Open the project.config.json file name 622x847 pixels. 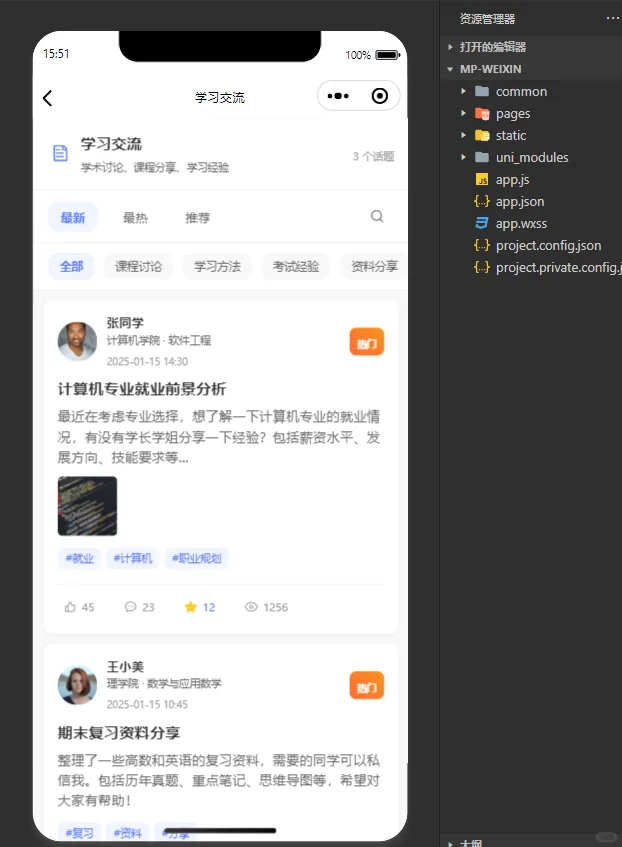click(549, 245)
